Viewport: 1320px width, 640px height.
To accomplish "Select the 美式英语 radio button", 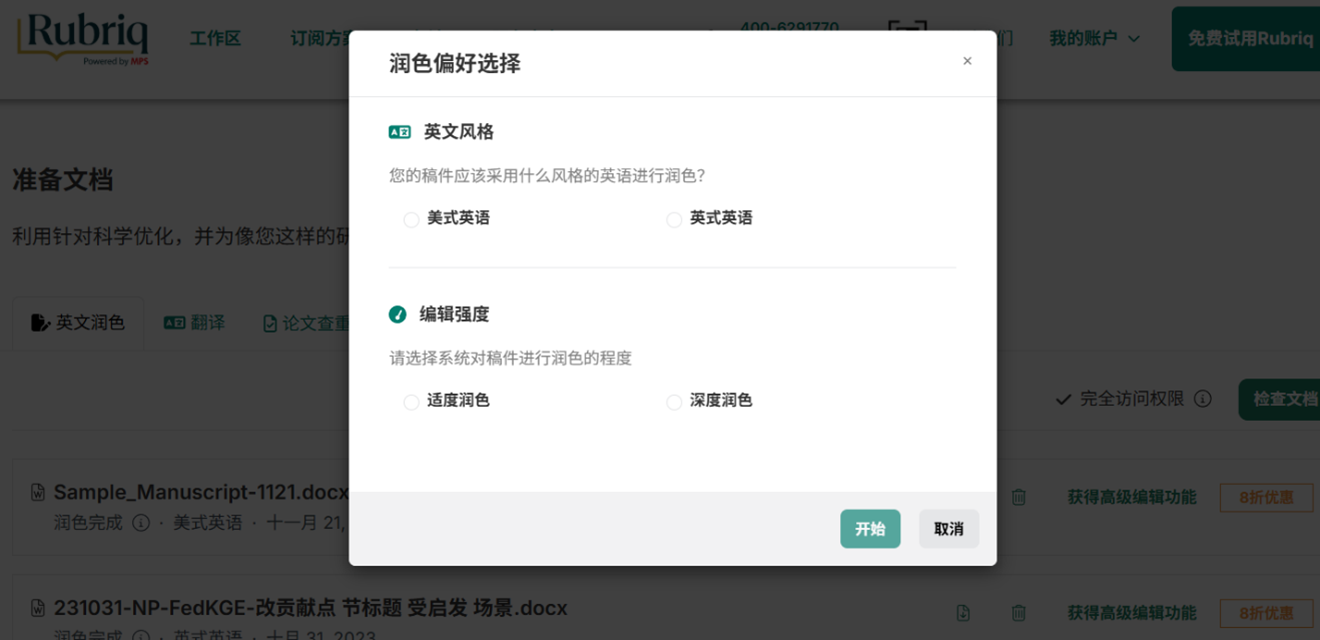I will [411, 218].
